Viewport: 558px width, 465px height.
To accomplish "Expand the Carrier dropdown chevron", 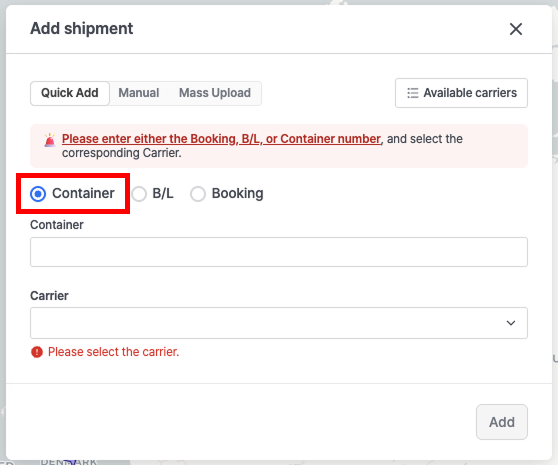I will point(511,323).
